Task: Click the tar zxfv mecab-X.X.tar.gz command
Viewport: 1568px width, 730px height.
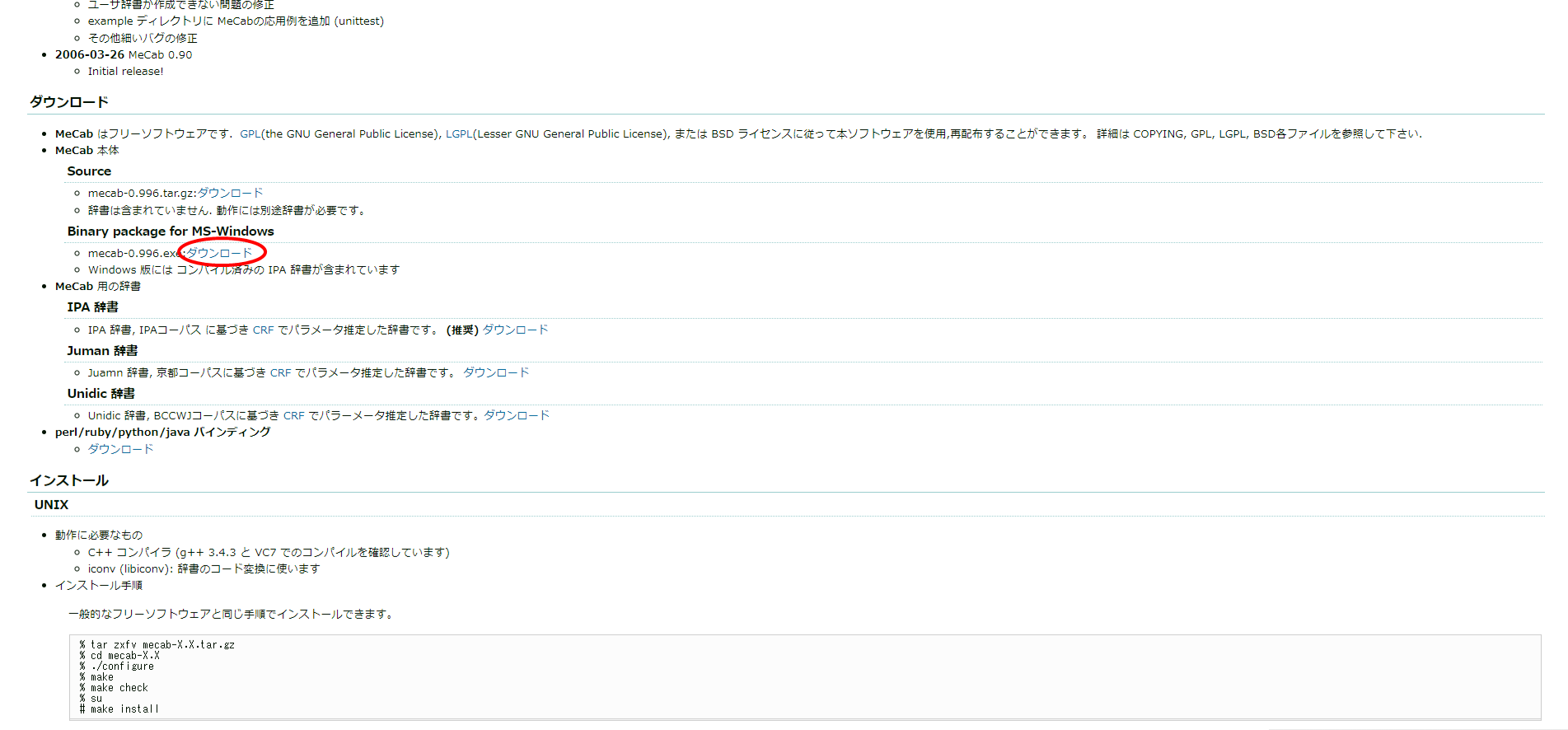Action: [157, 645]
